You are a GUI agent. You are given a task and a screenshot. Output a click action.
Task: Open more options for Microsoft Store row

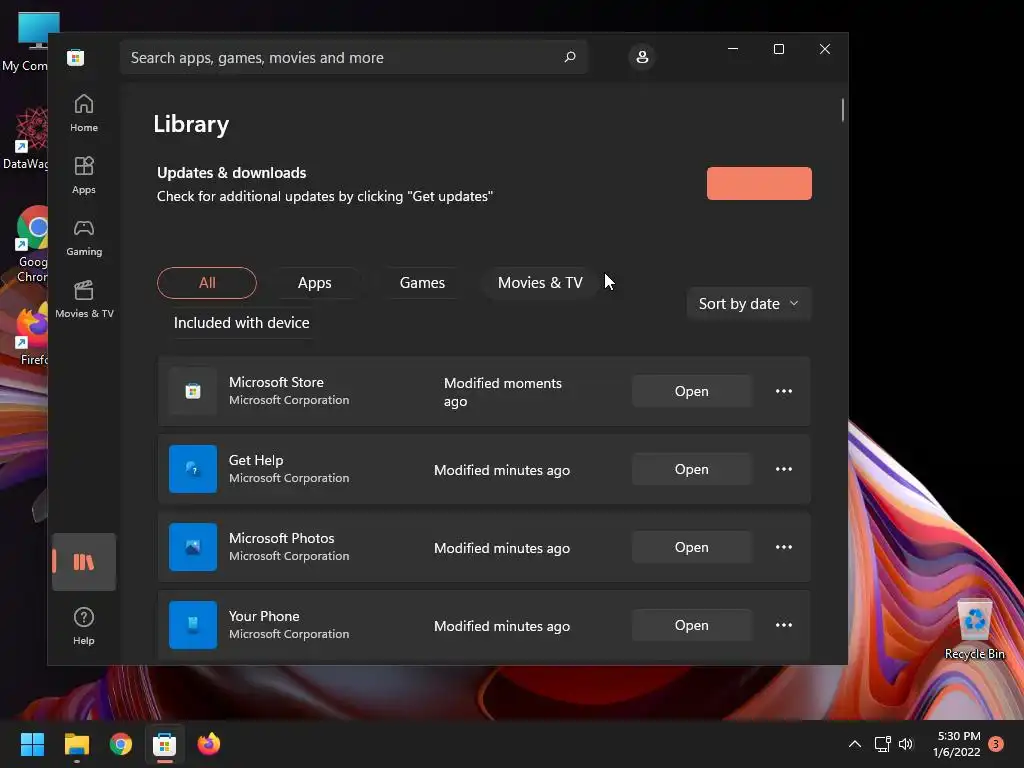click(784, 391)
